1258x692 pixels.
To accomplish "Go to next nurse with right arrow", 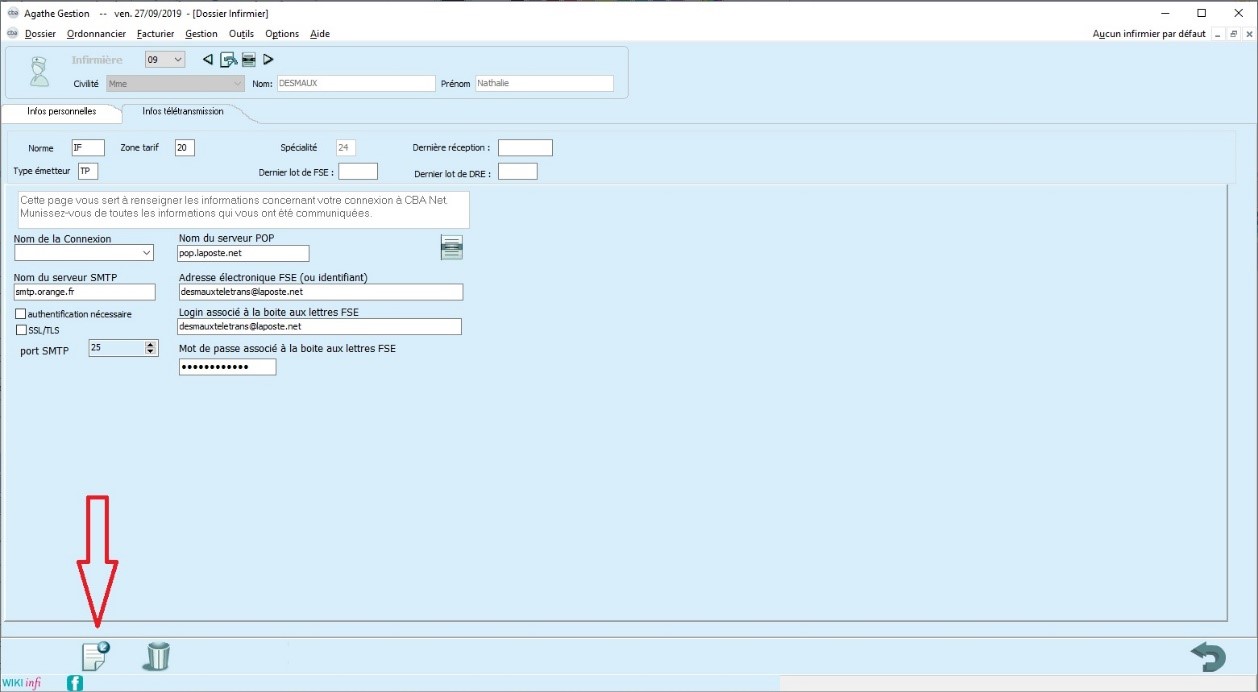I will tap(268, 60).
